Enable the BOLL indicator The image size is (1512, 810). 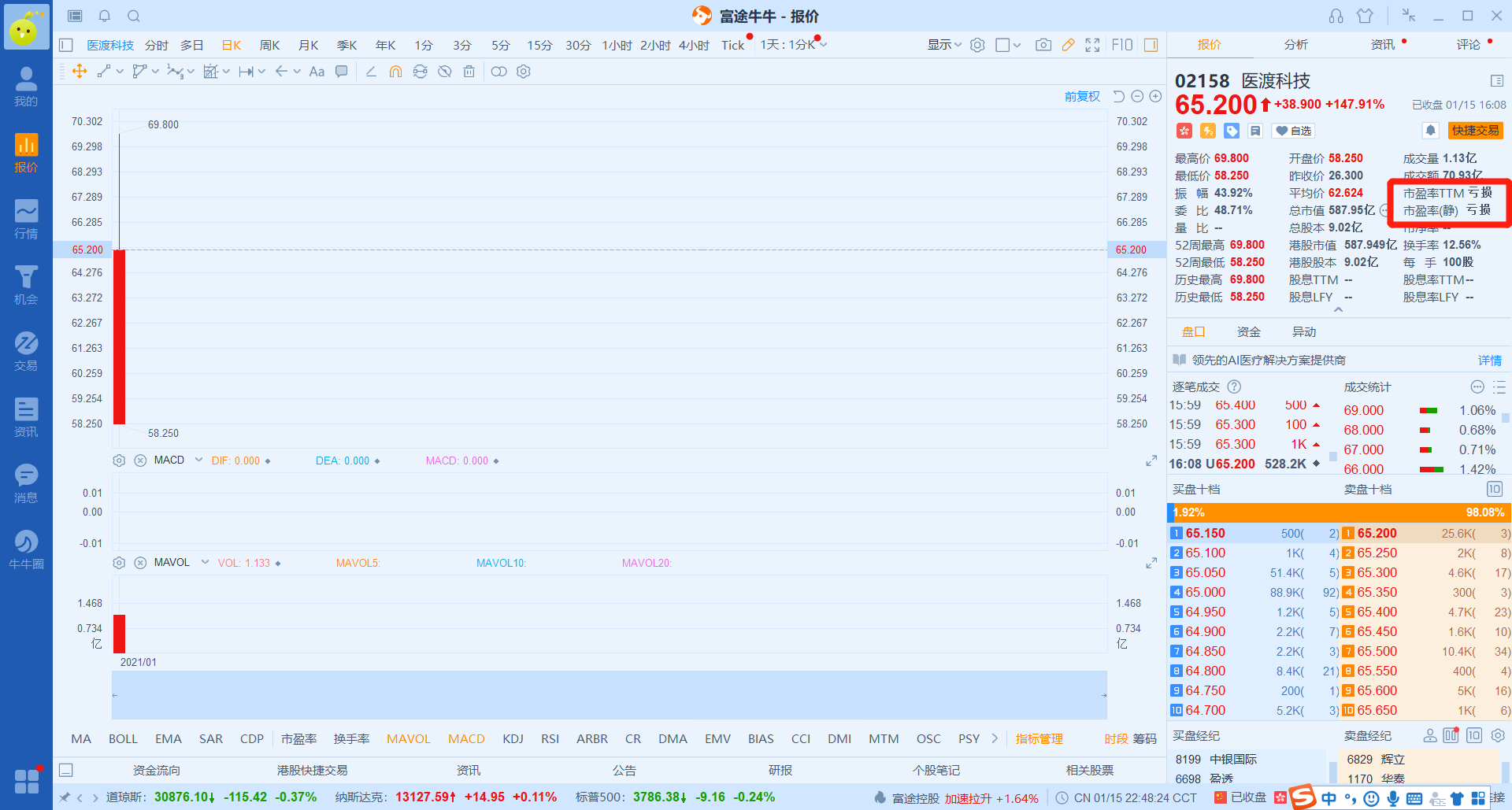pyautogui.click(x=123, y=738)
